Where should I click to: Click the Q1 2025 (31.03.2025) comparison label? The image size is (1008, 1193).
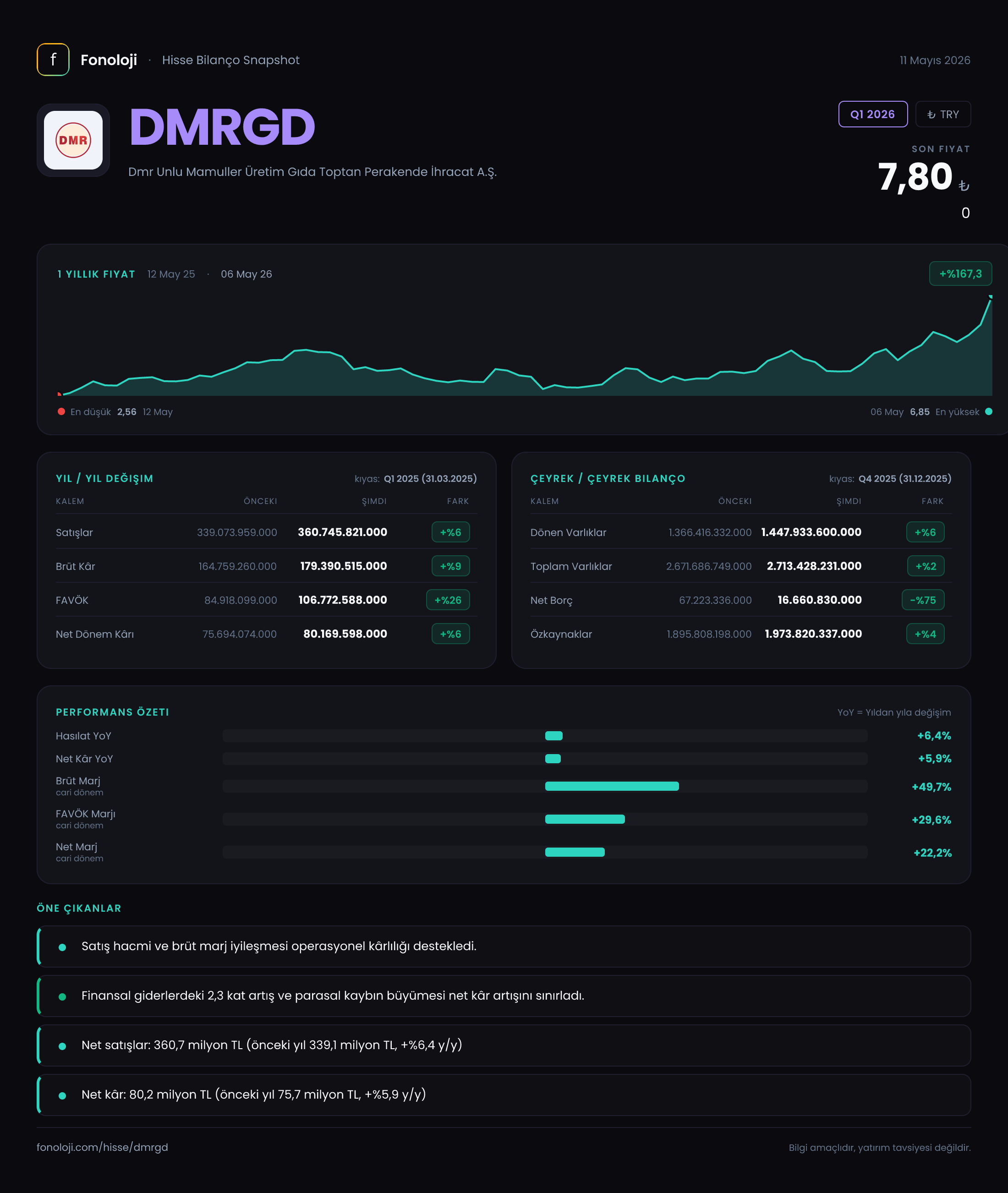pyautogui.click(x=430, y=478)
